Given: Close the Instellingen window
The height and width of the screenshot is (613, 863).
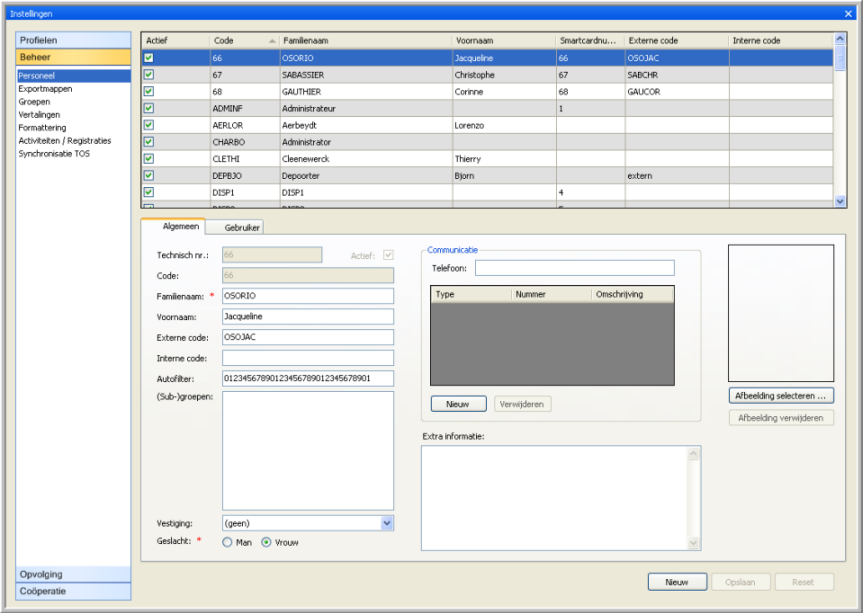Looking at the screenshot, I should [x=848, y=14].
